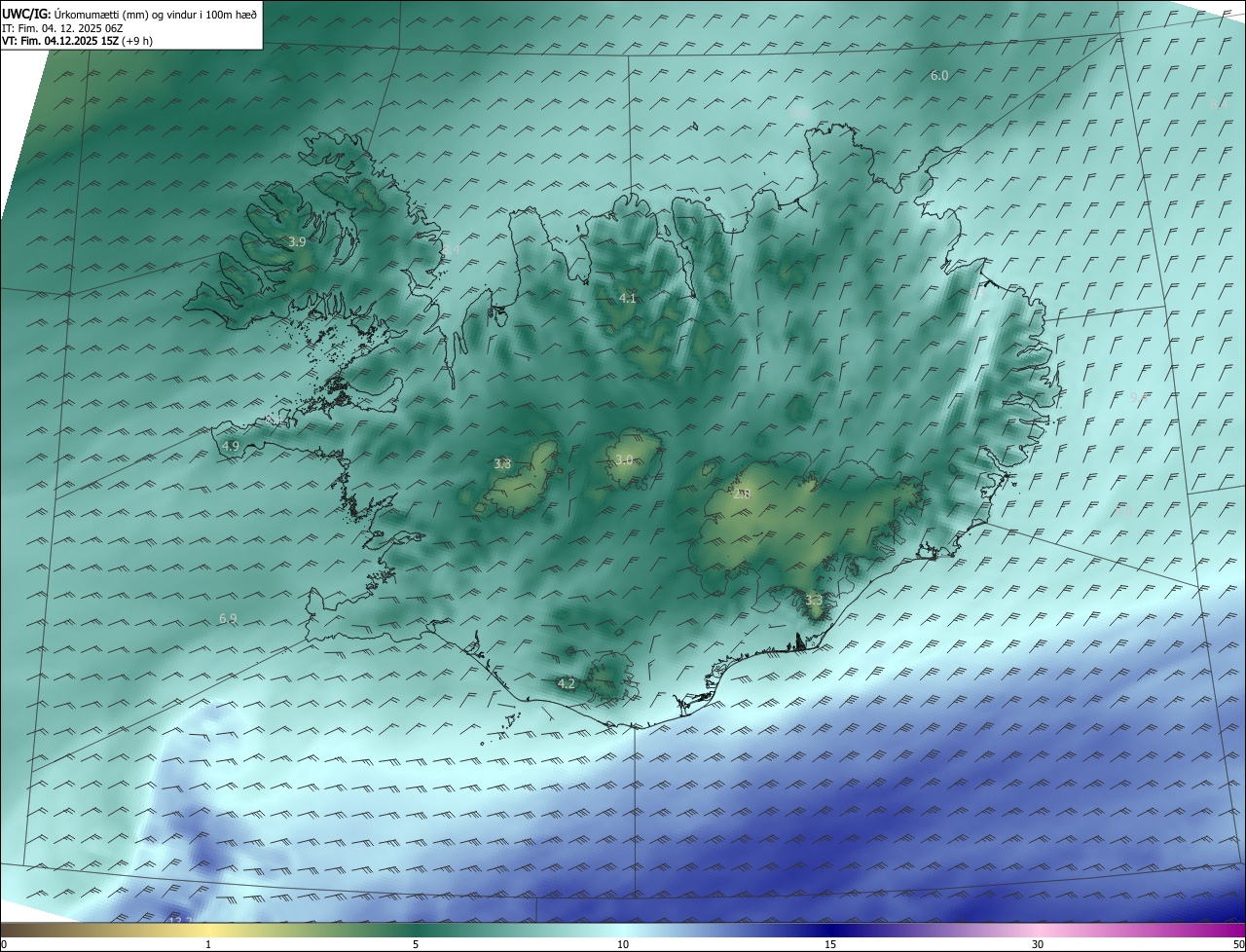
Task: Click the 6.0 value label on the map
Action: point(939,75)
